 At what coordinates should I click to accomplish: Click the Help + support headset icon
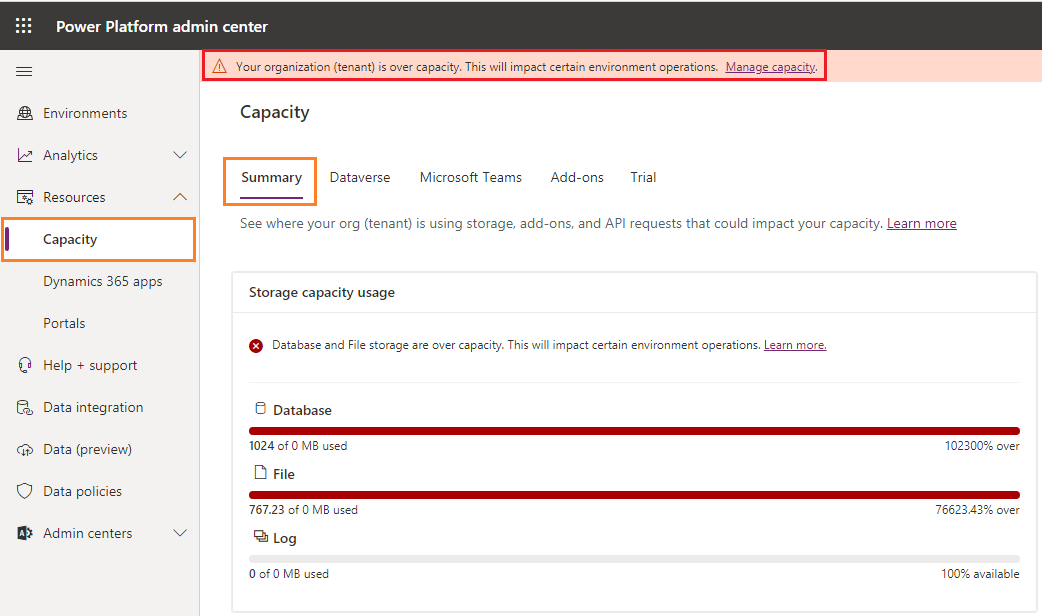coord(25,365)
